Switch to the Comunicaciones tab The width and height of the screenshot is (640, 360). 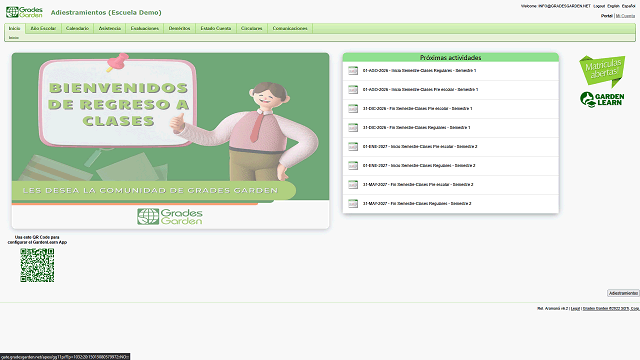(x=290, y=28)
